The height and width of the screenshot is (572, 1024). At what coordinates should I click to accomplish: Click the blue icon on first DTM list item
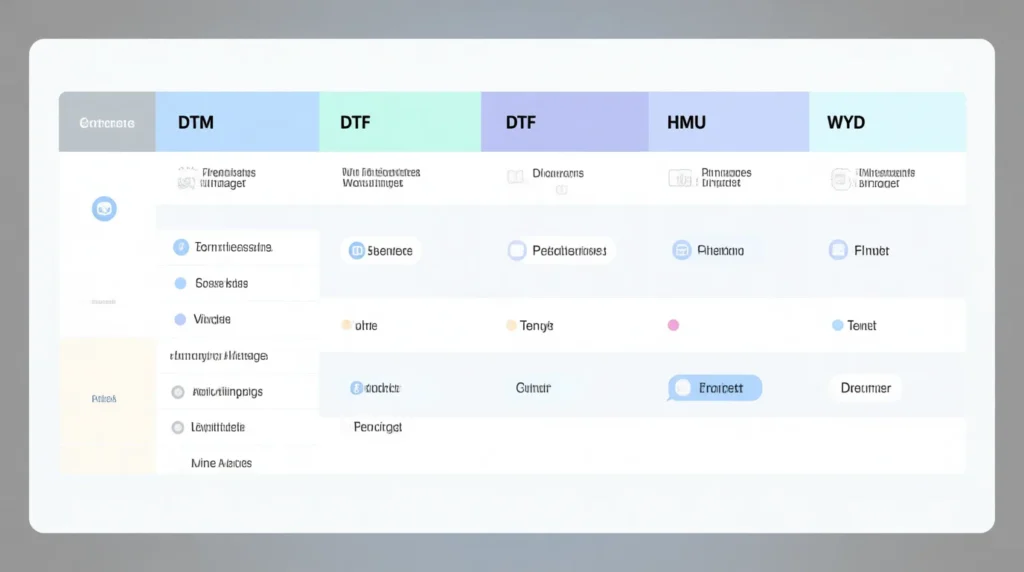[x=180, y=247]
